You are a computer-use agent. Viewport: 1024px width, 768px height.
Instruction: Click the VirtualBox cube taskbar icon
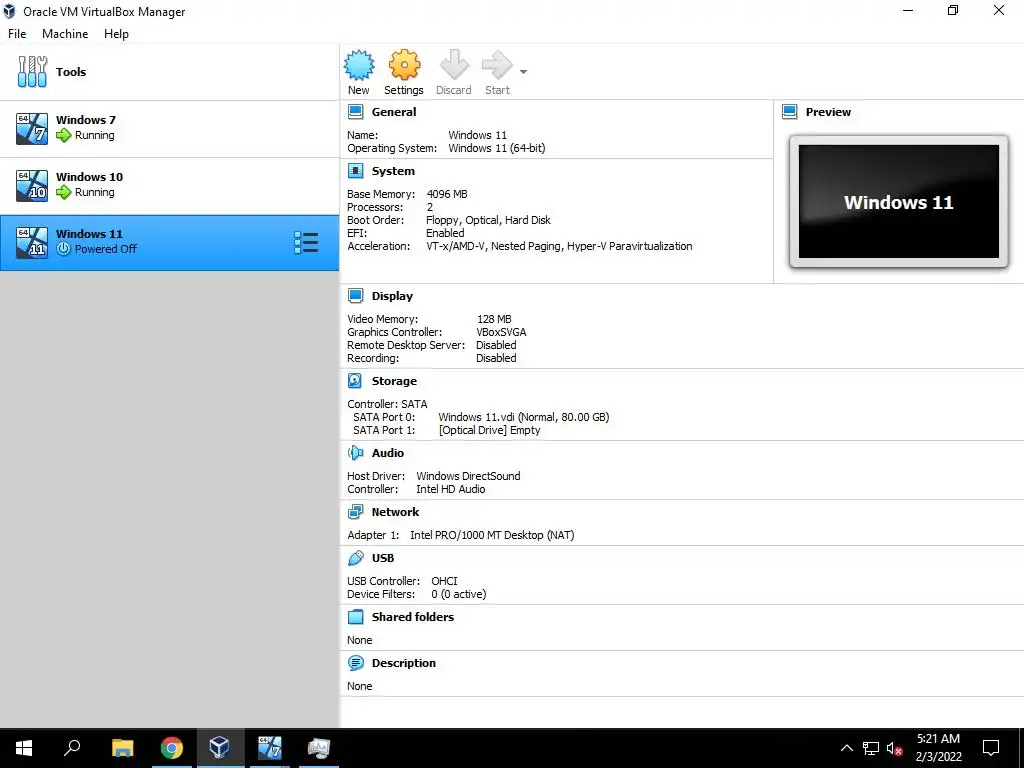[x=220, y=748]
